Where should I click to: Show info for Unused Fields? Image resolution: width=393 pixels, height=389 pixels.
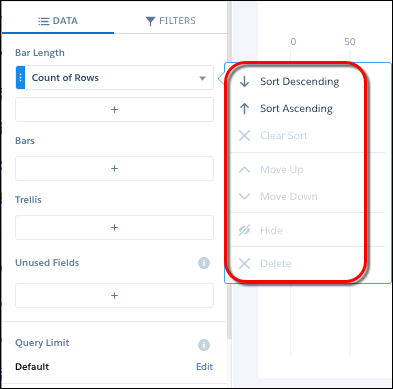coord(204,263)
